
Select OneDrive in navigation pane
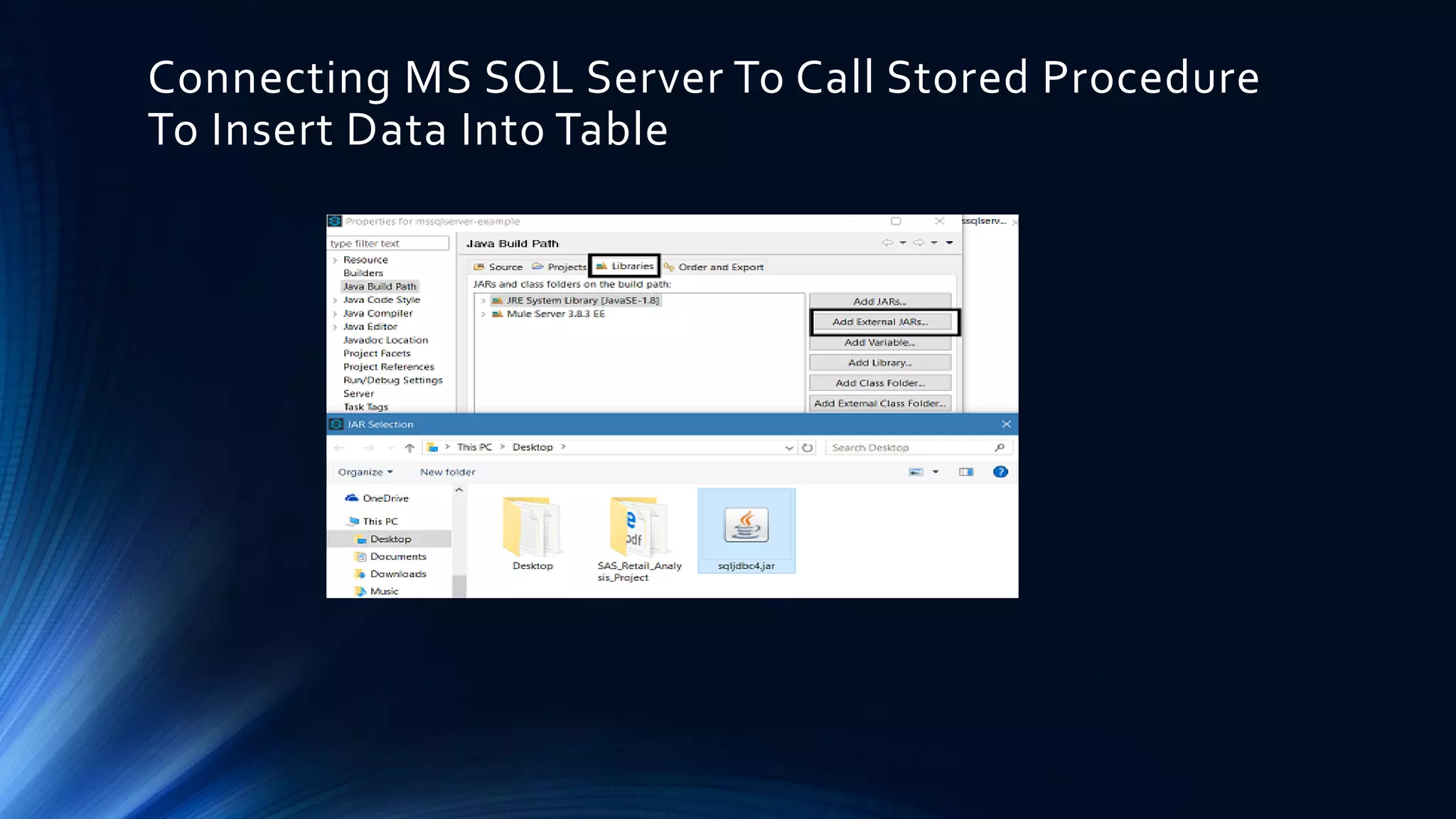point(377,498)
